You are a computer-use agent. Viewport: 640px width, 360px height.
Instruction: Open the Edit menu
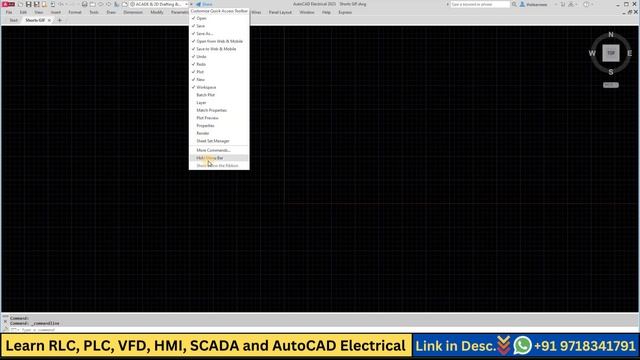pyautogui.click(x=23, y=12)
